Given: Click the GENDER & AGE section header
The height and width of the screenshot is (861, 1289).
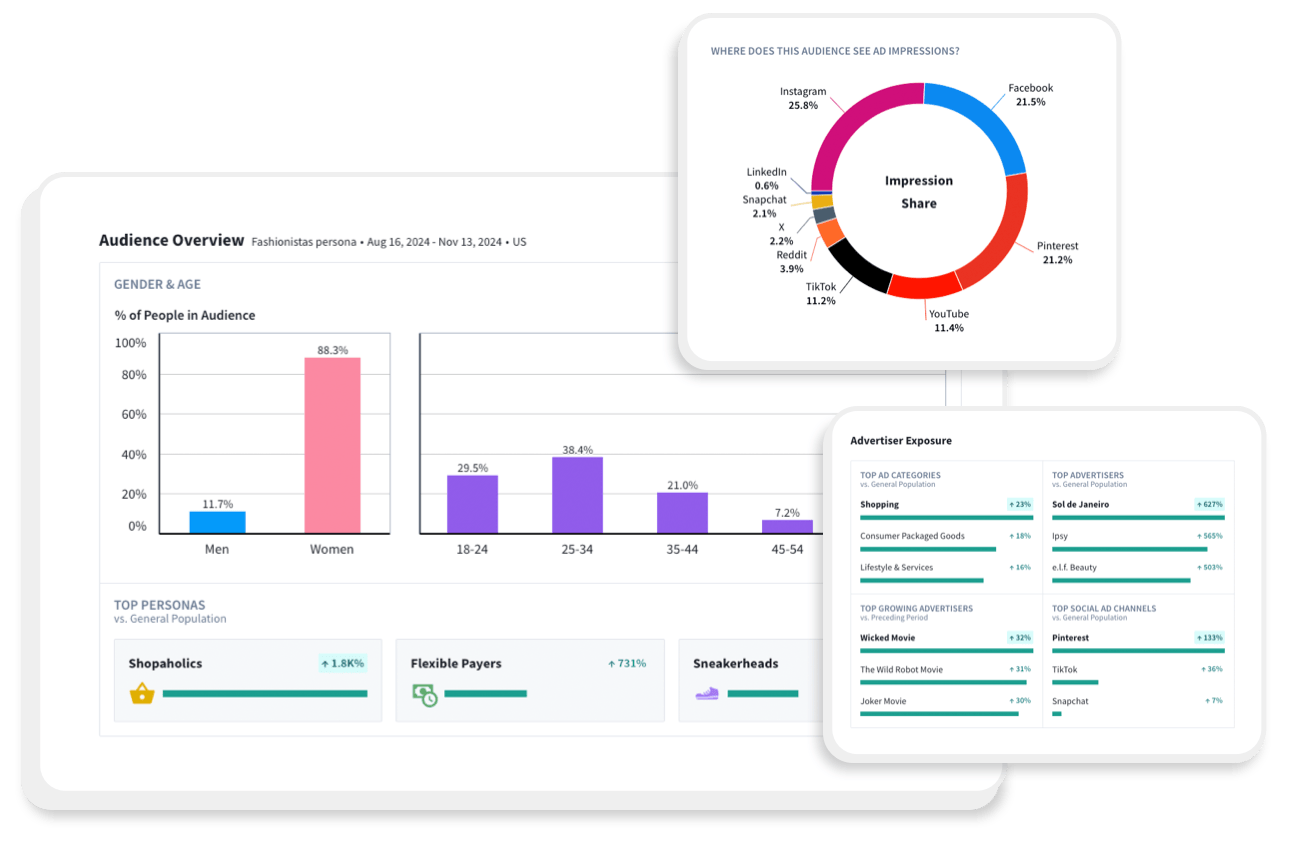Looking at the screenshot, I should tap(157, 284).
